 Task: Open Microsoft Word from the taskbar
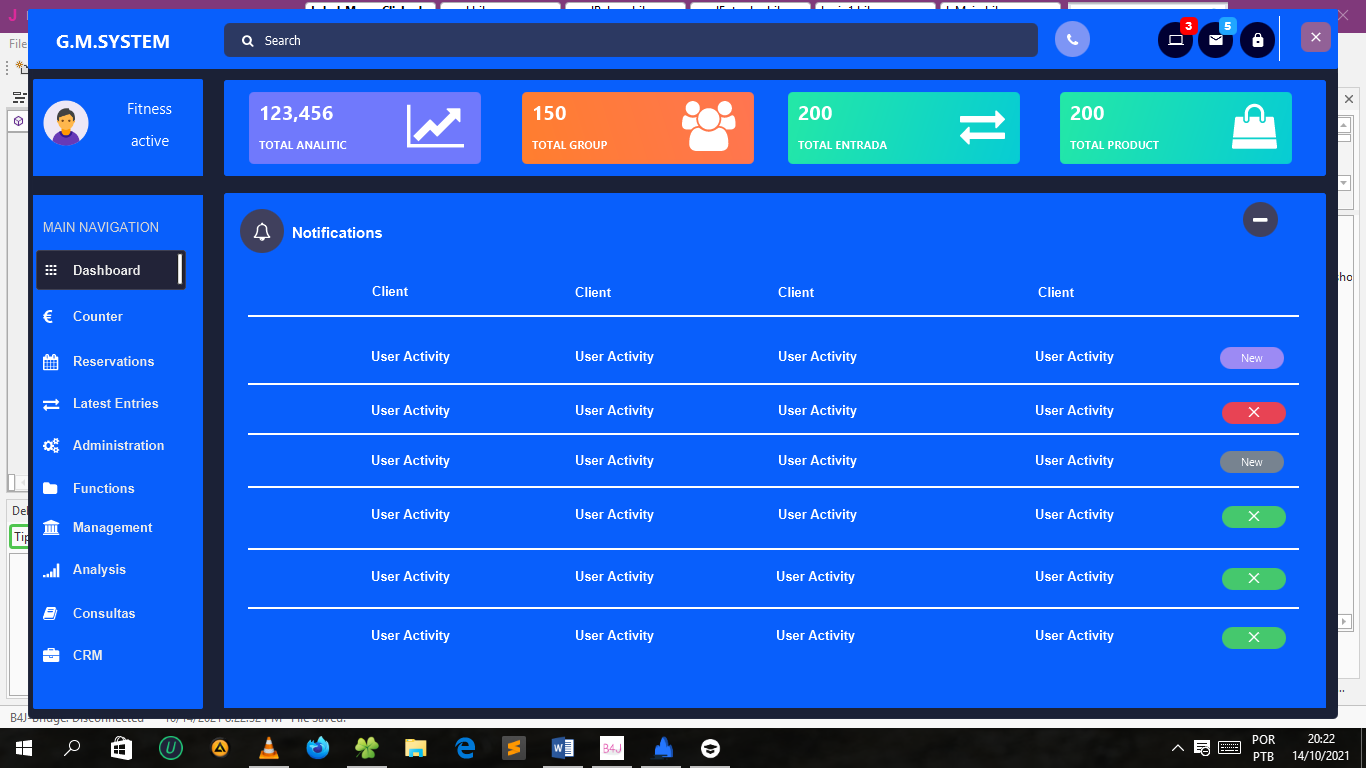pos(563,748)
